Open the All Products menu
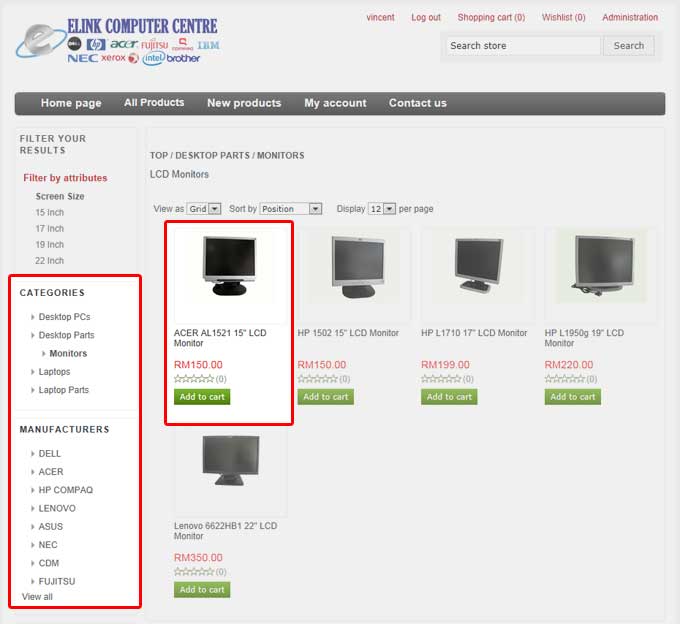Screen dimensions: 680x624 coord(154,103)
